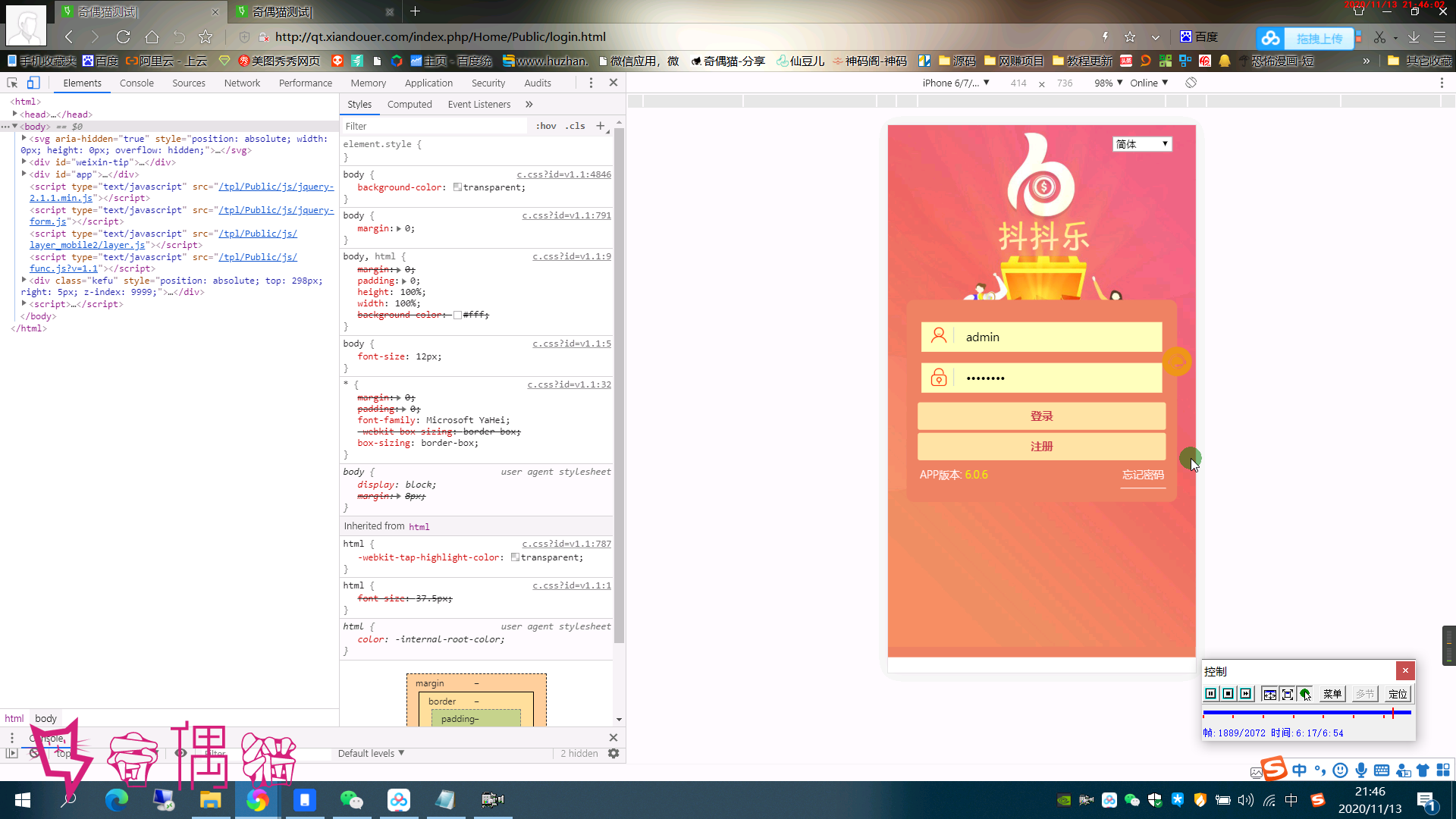Pause playback in 控制 window
Viewport: 1456px width, 819px height.
[x=1210, y=694]
